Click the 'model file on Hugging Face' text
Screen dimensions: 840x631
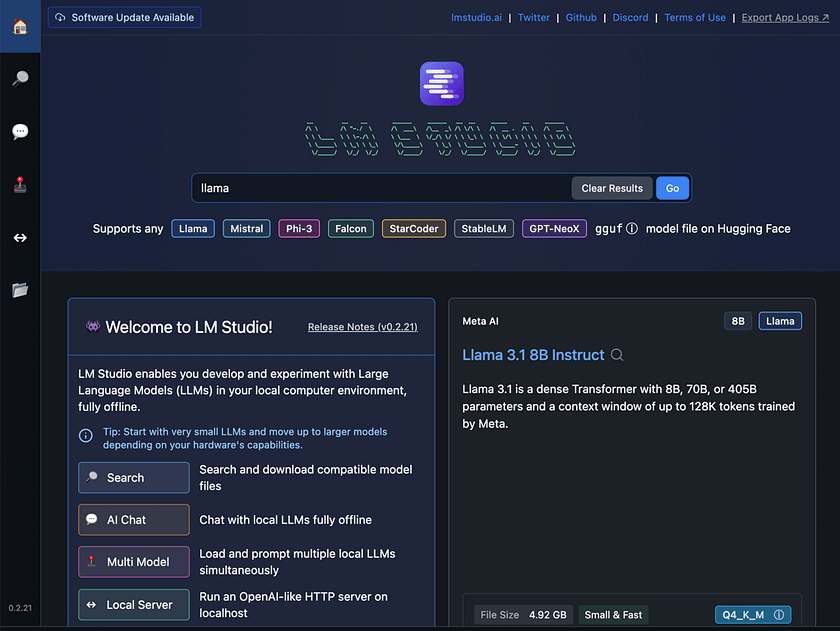coord(718,229)
